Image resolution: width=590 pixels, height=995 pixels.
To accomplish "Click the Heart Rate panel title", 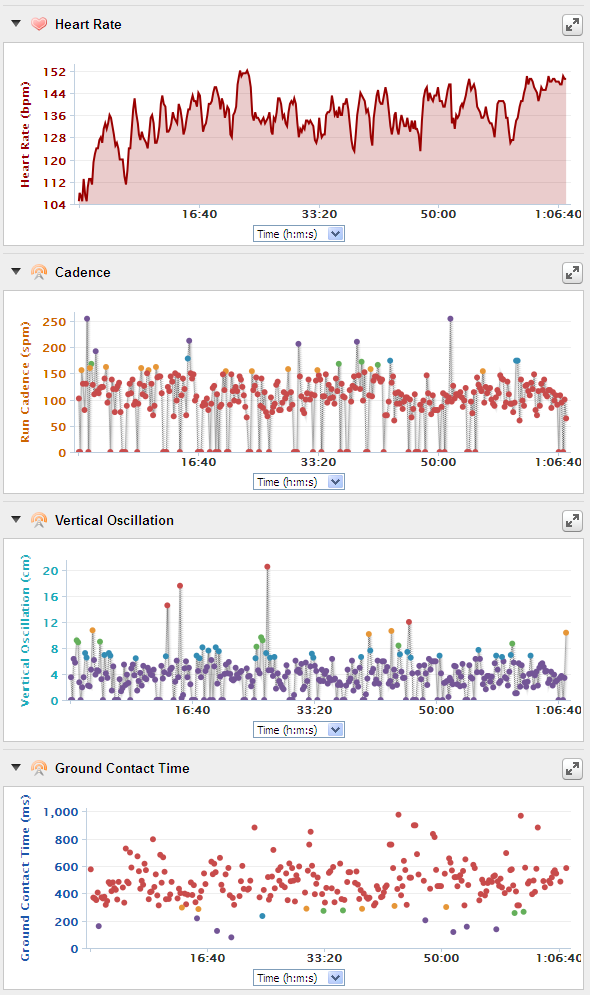I will [x=88, y=24].
